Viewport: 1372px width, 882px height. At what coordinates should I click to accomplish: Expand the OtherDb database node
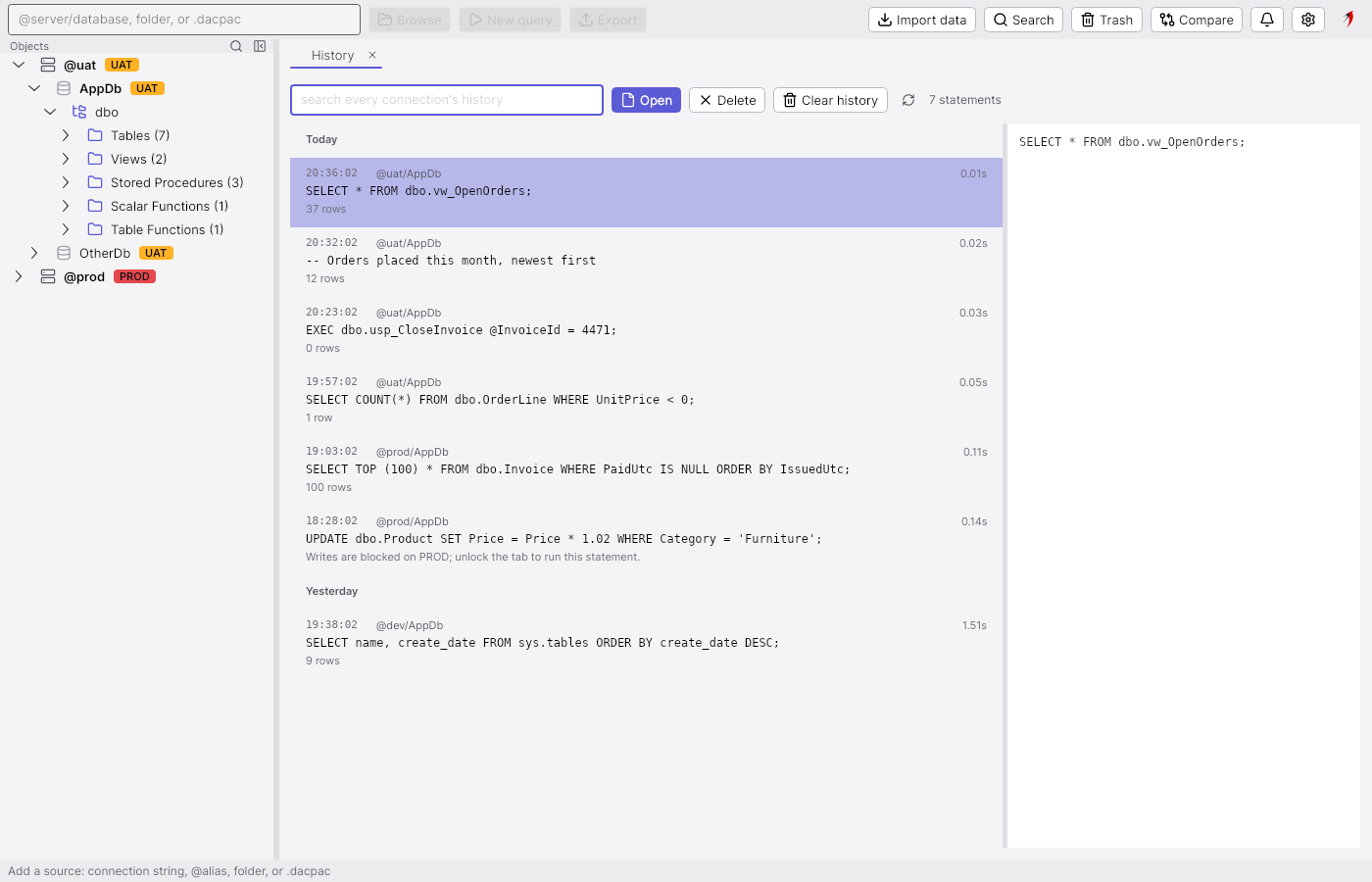click(x=34, y=253)
